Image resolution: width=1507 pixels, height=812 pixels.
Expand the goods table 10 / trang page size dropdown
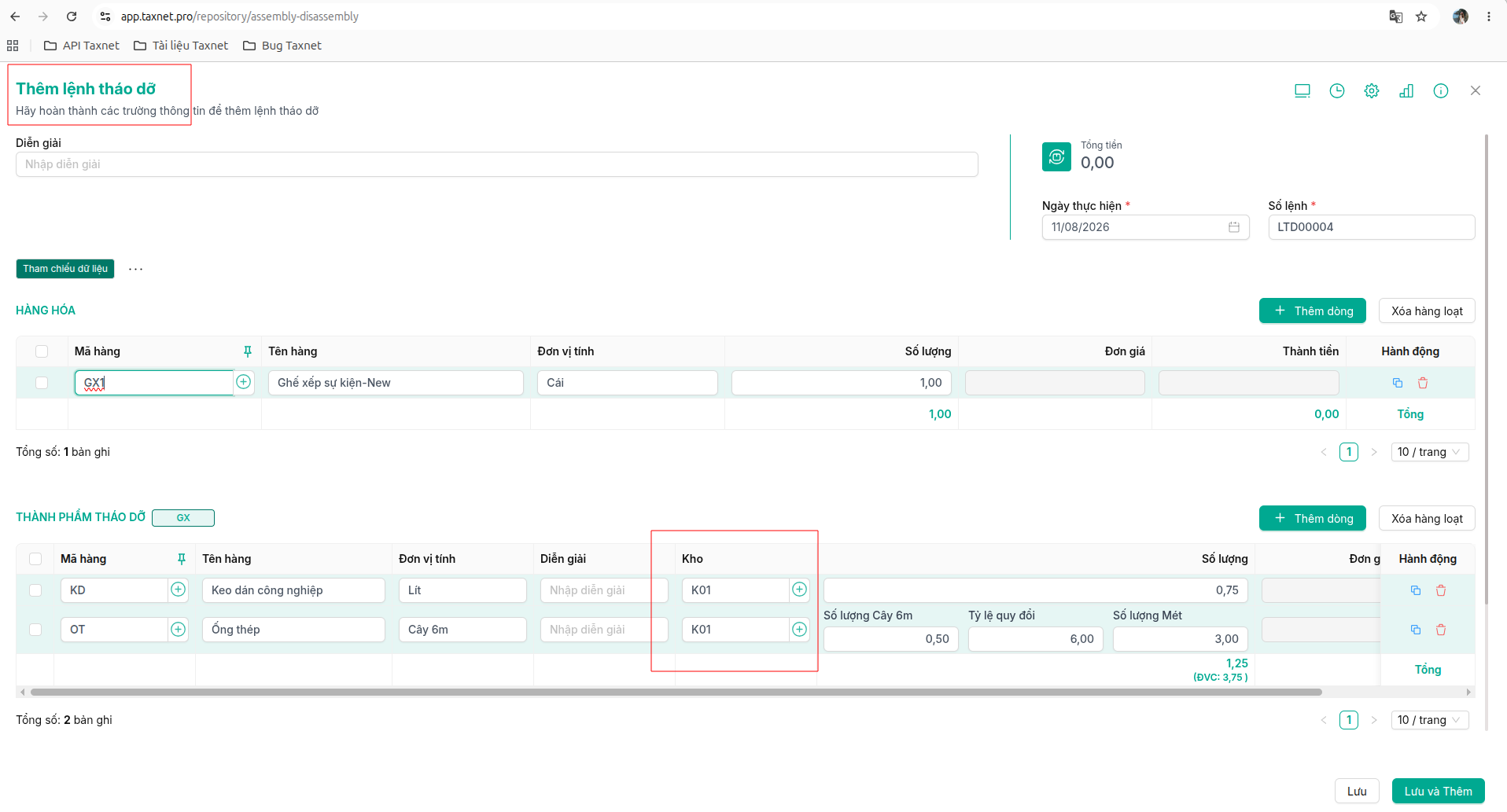[x=1429, y=452]
